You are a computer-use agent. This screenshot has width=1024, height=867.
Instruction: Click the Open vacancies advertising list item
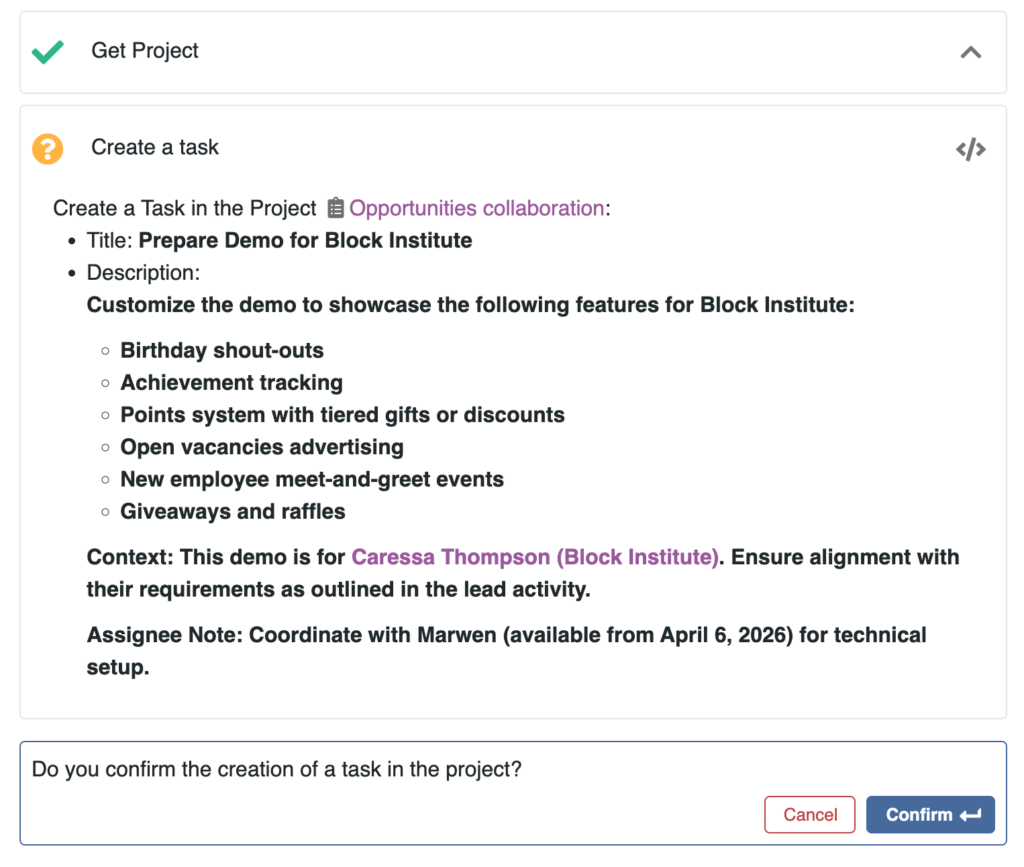pyautogui.click(x=262, y=447)
